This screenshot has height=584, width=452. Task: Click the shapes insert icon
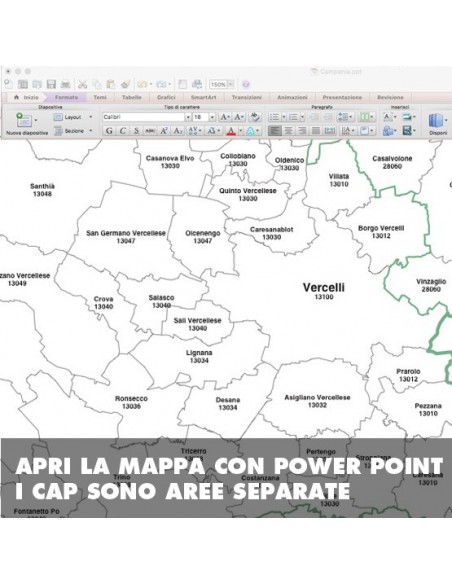coord(388,131)
